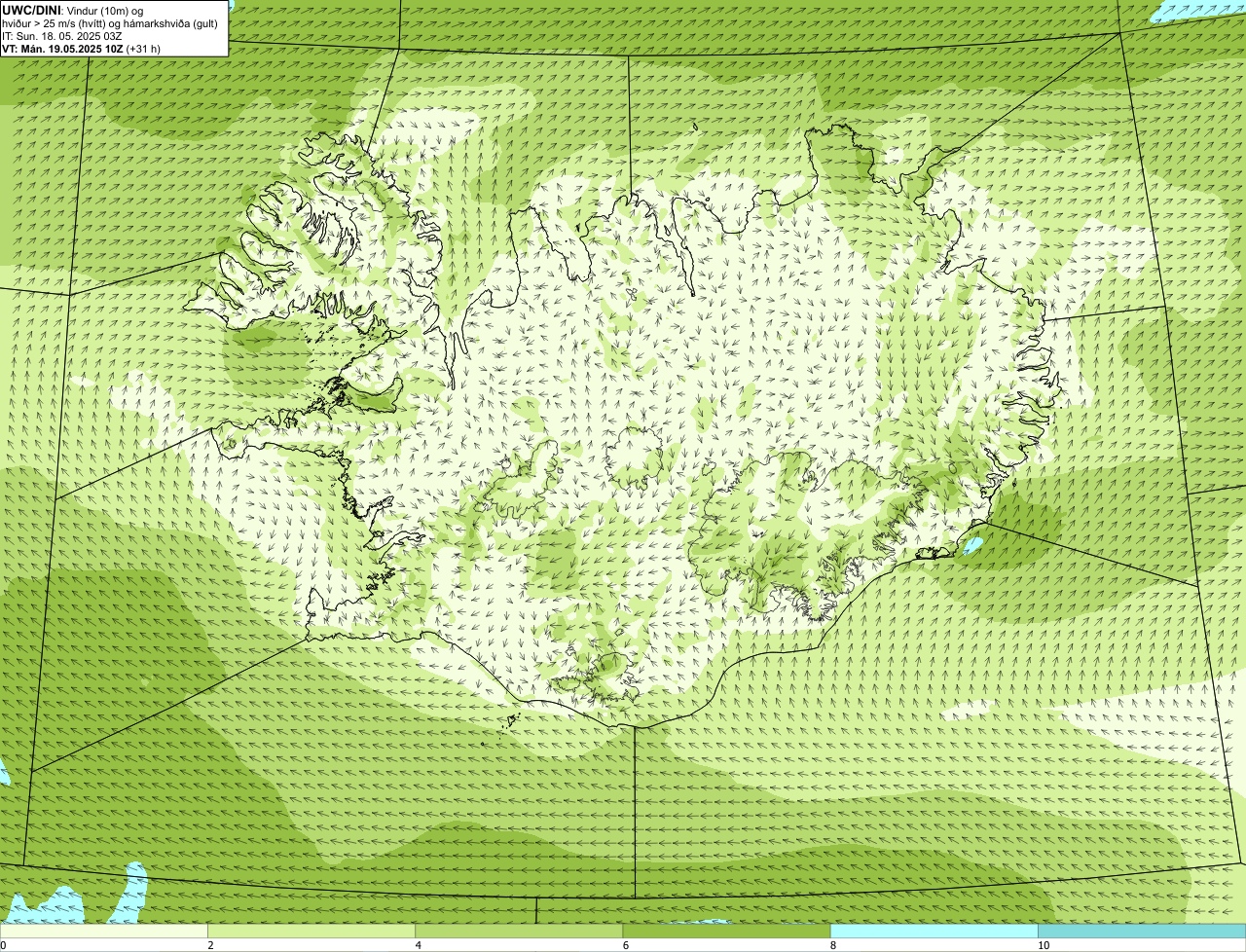Click the pale yellow 0–2 m/s legend segment

[103, 932]
